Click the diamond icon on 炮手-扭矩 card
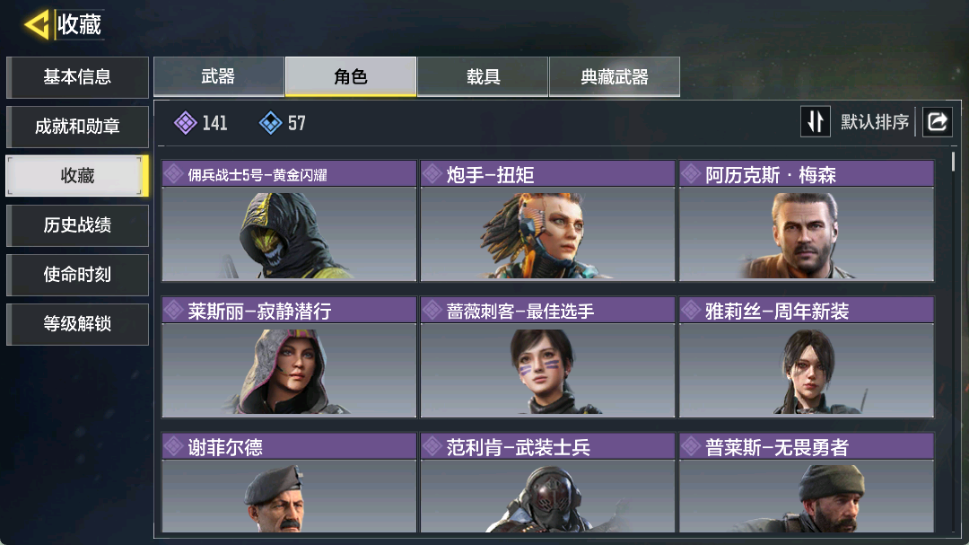The width and height of the screenshot is (969, 545). tap(432, 175)
